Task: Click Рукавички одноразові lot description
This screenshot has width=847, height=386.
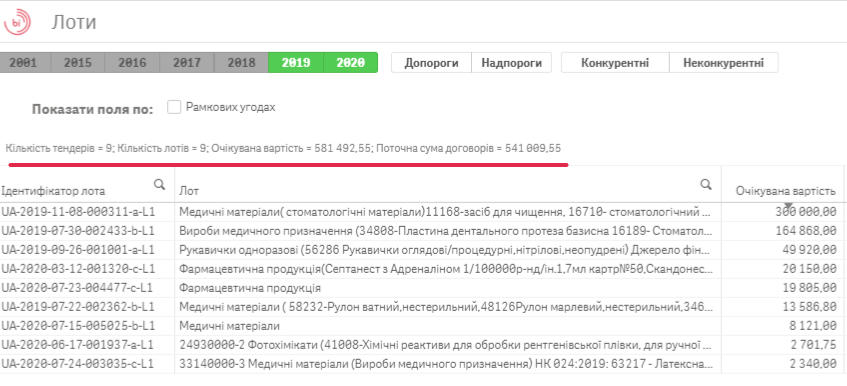Action: point(444,250)
